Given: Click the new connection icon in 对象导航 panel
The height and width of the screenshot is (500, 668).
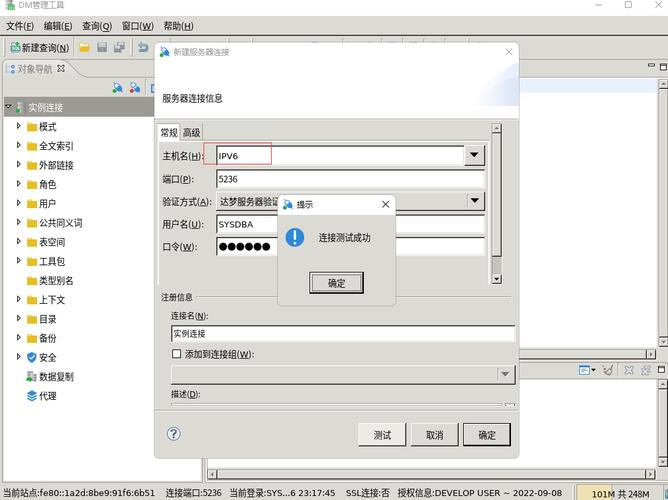Looking at the screenshot, I should point(118,88).
